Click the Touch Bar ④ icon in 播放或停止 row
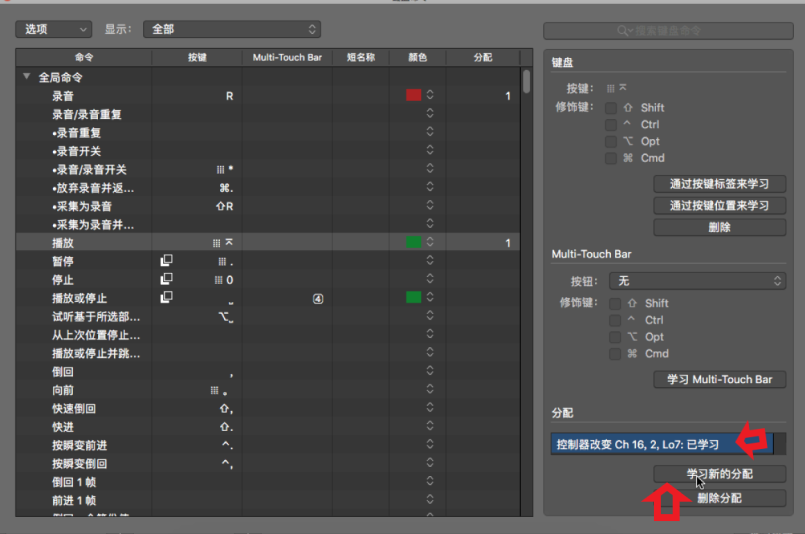 point(318,298)
